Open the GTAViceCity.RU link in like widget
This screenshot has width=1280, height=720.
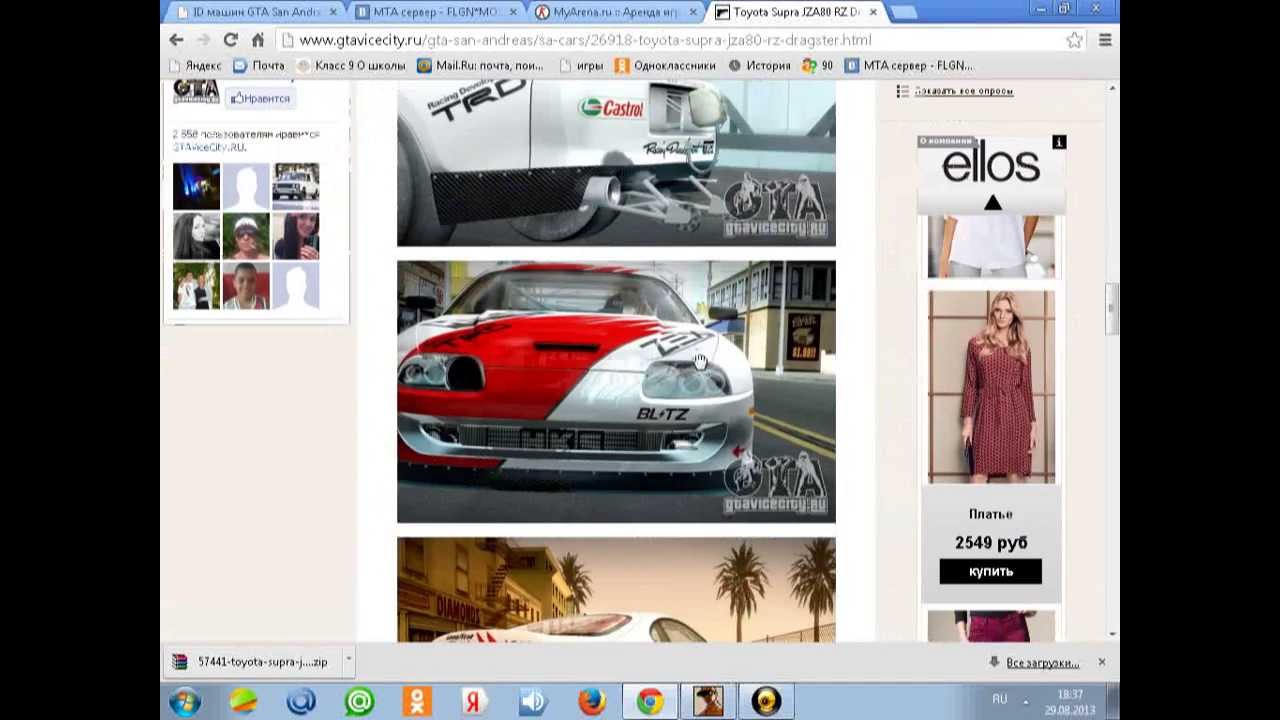pos(209,147)
